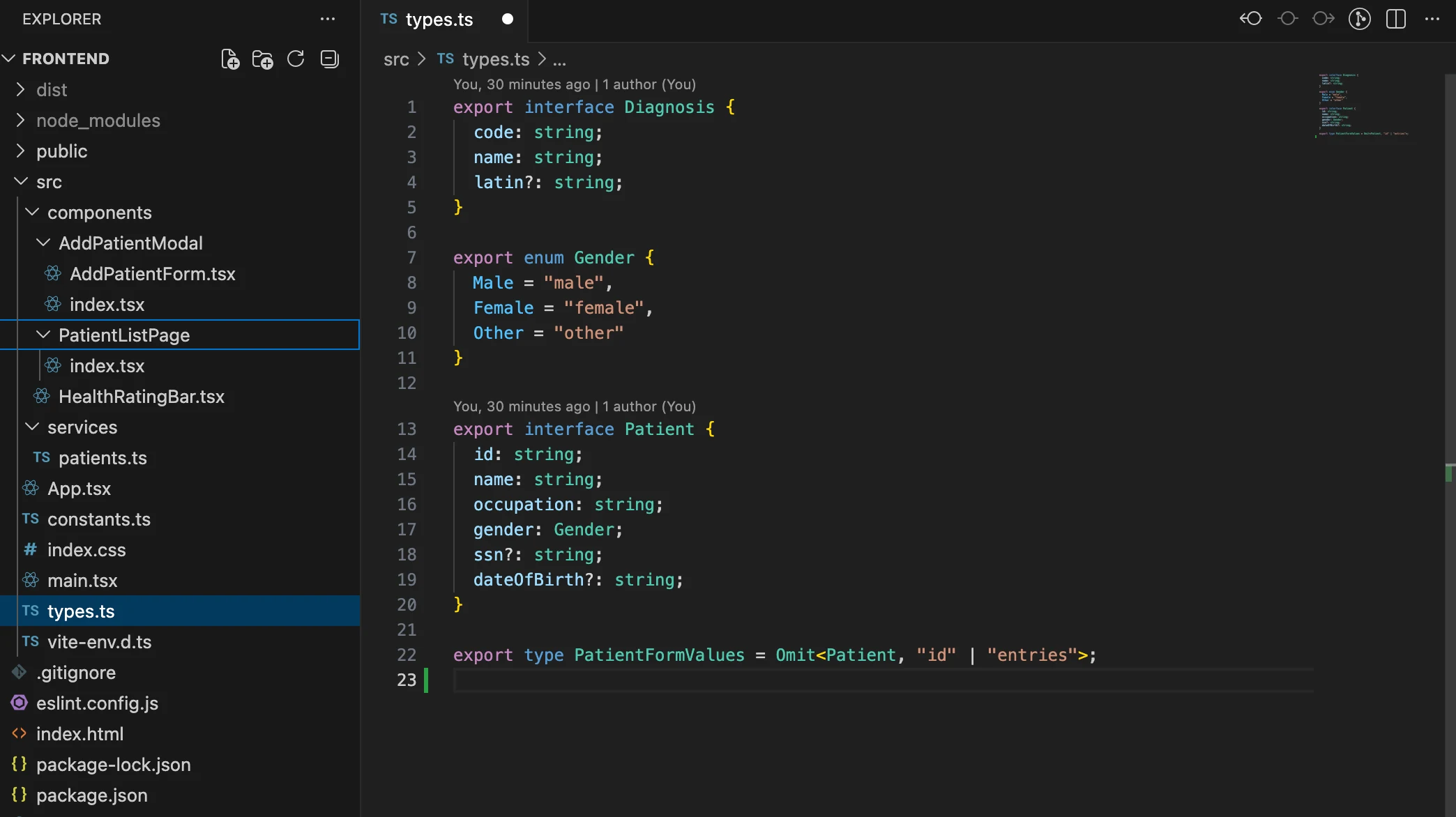
Task: Open index.tsx under PatientListPage
Action: tap(180, 365)
